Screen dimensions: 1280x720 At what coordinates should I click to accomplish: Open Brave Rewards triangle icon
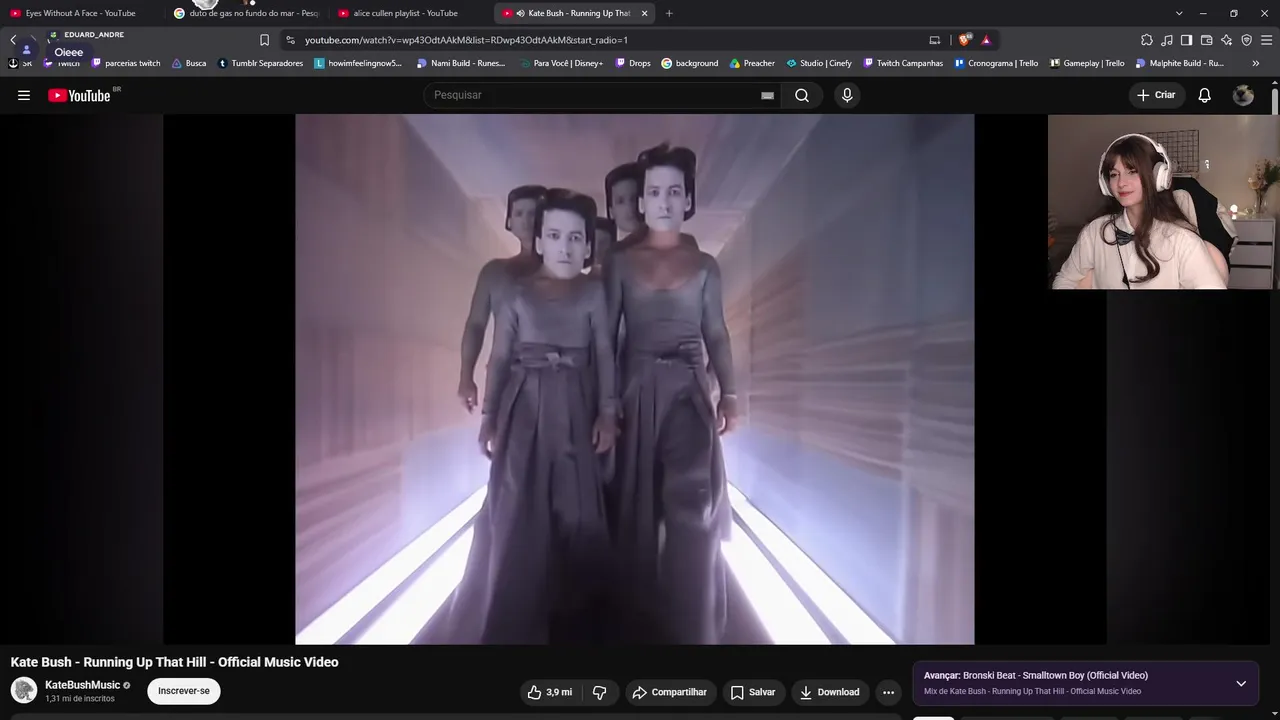tap(986, 40)
